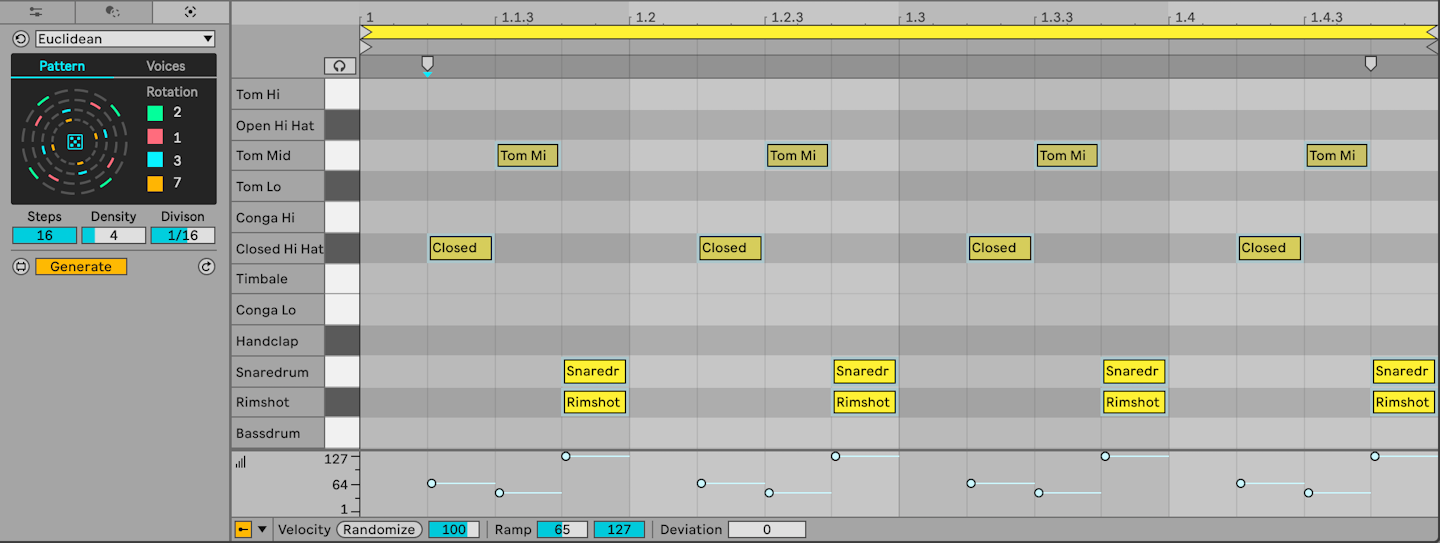1440x543 pixels.
Task: Toggle the headphone preview button
Action: (x=340, y=66)
